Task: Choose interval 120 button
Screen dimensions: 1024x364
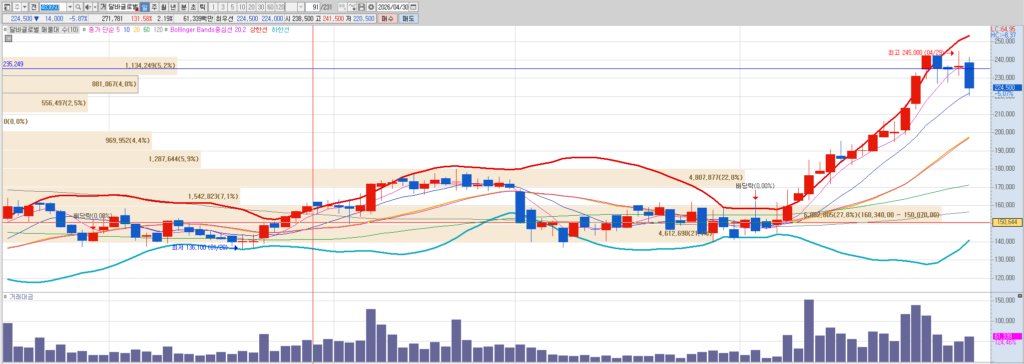Action: pos(280,7)
